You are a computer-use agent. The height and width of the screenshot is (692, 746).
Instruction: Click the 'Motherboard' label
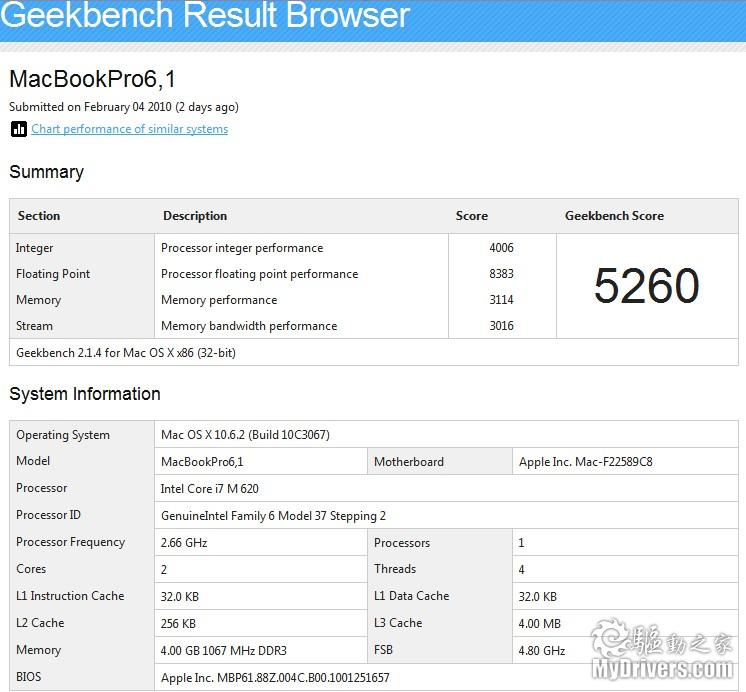[409, 462]
